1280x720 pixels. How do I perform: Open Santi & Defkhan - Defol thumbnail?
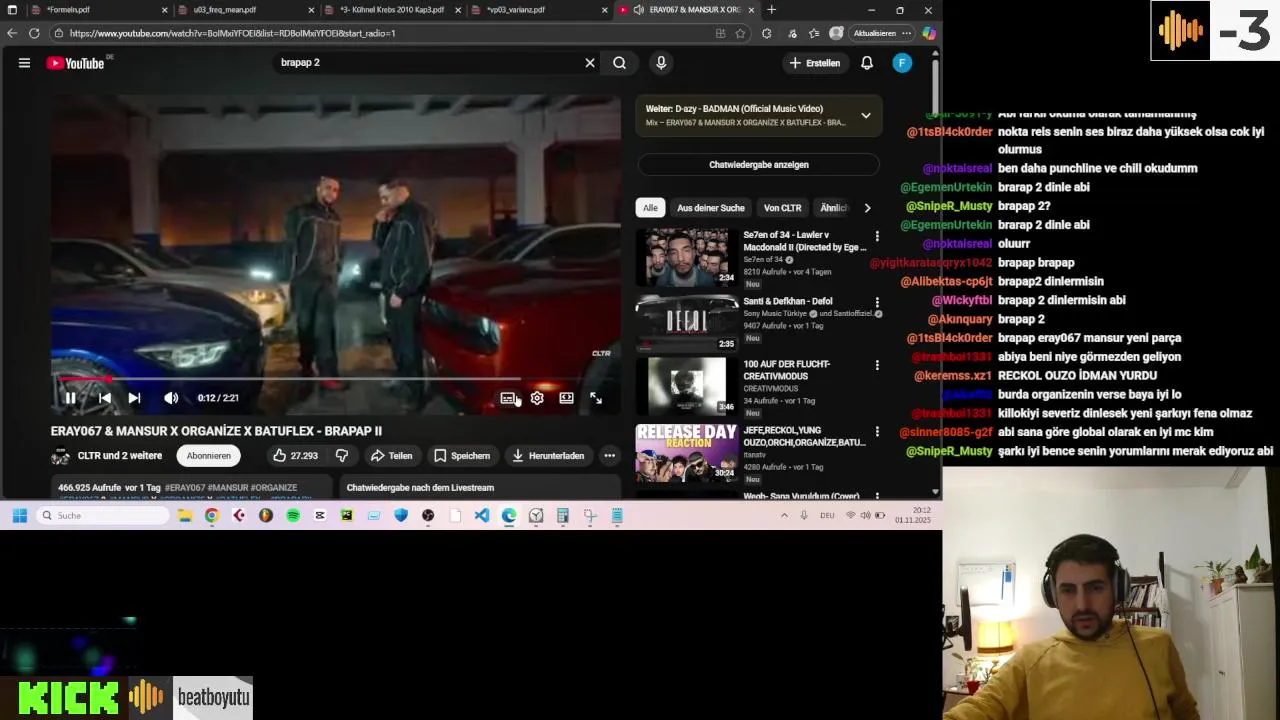click(687, 322)
